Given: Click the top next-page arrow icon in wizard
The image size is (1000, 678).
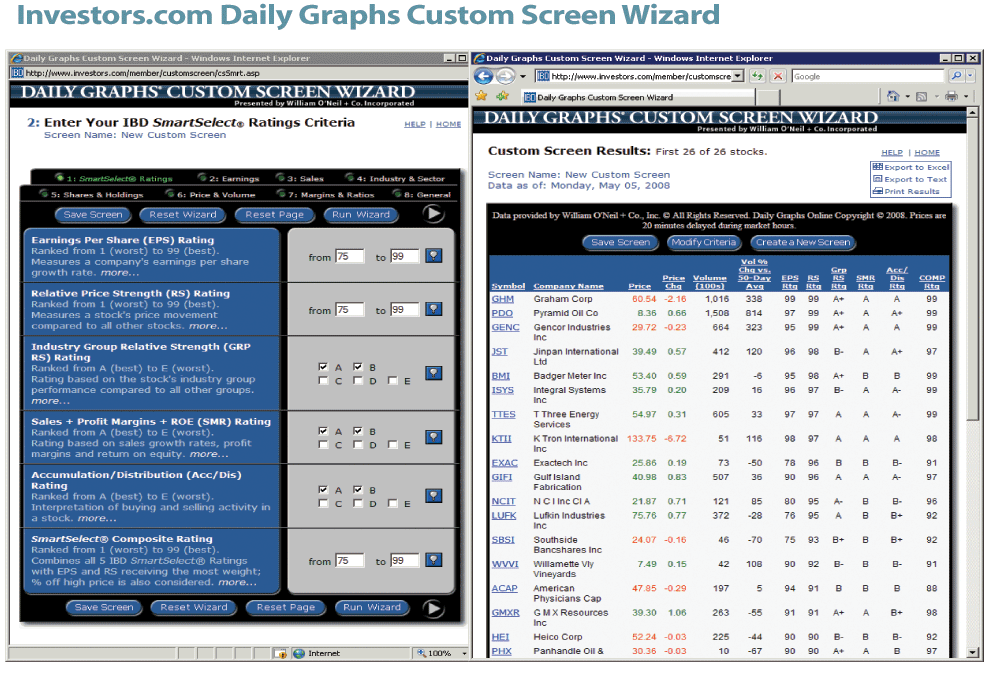Looking at the screenshot, I should (x=433, y=213).
